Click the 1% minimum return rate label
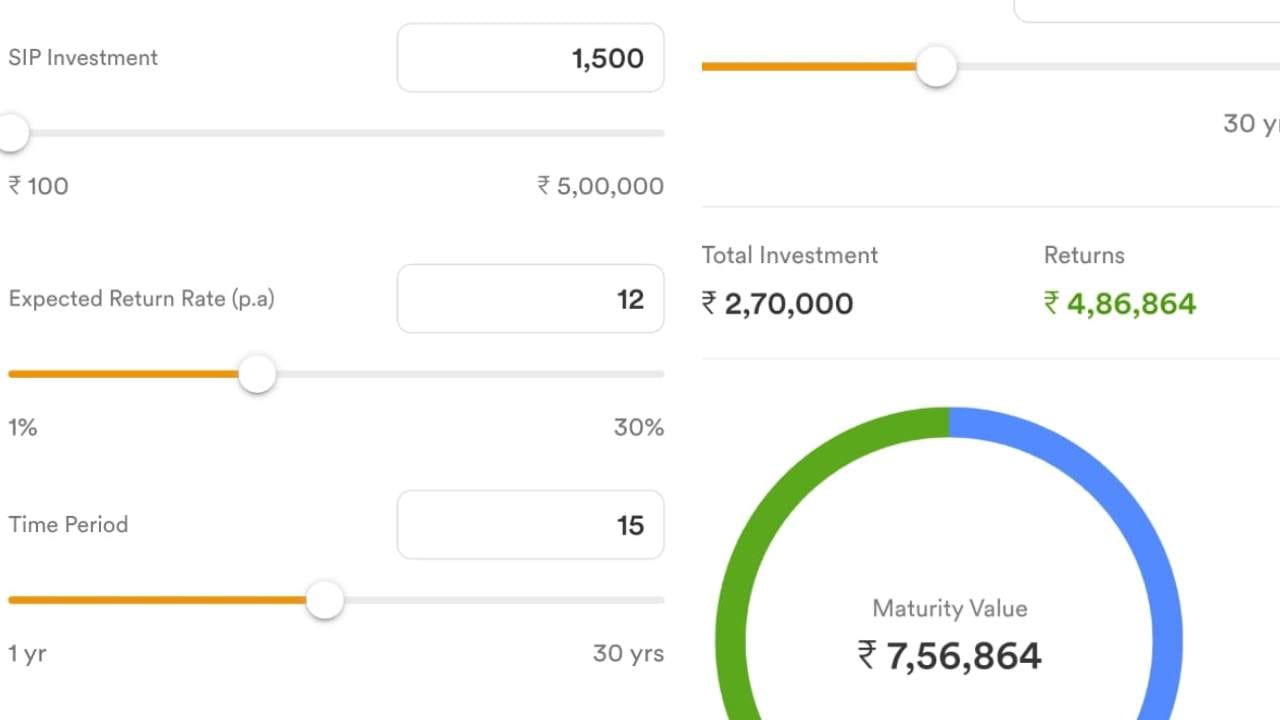Image resolution: width=1280 pixels, height=720 pixels. pyautogui.click(x=23, y=428)
